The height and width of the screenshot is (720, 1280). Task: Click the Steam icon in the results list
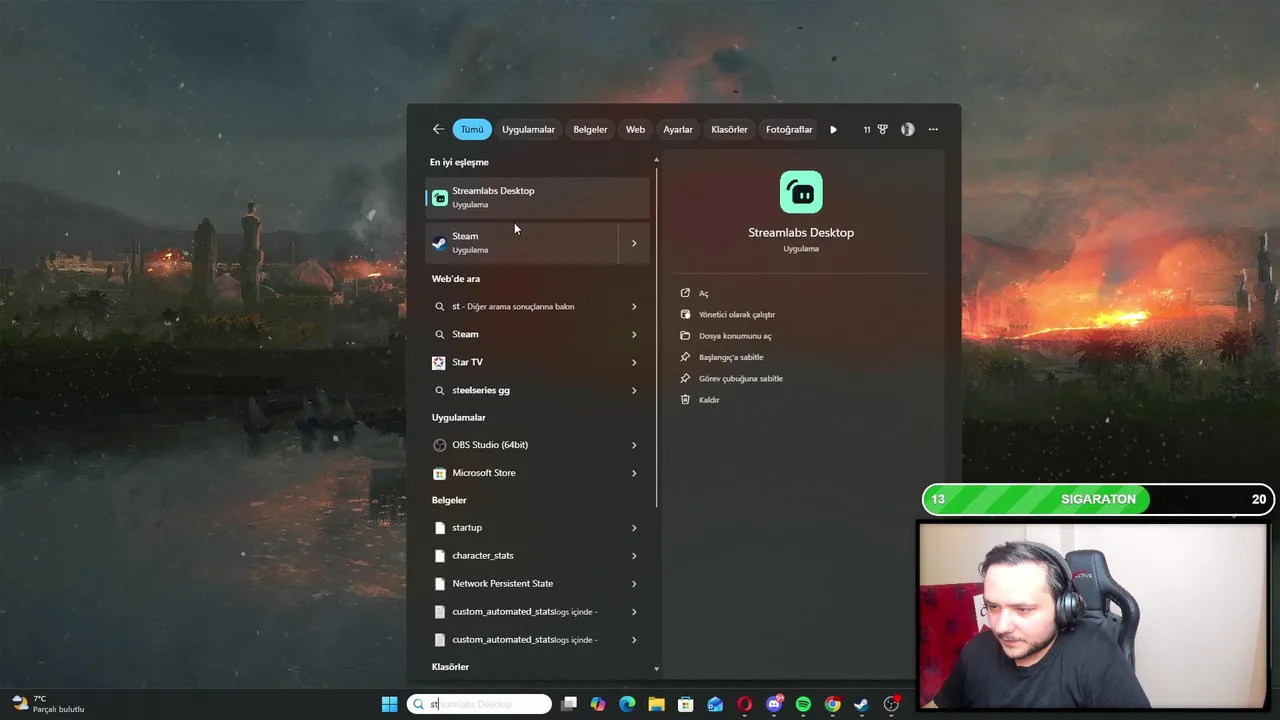[x=439, y=243]
